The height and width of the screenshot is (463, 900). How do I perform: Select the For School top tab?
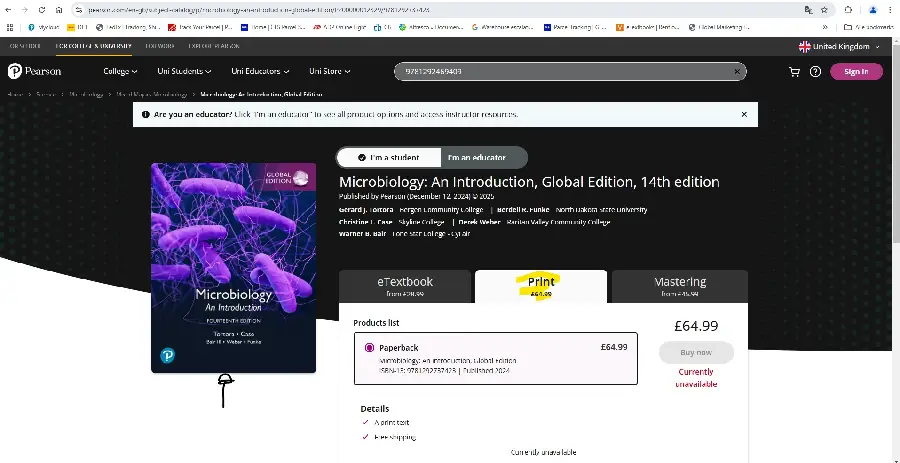pyautogui.click(x=25, y=46)
